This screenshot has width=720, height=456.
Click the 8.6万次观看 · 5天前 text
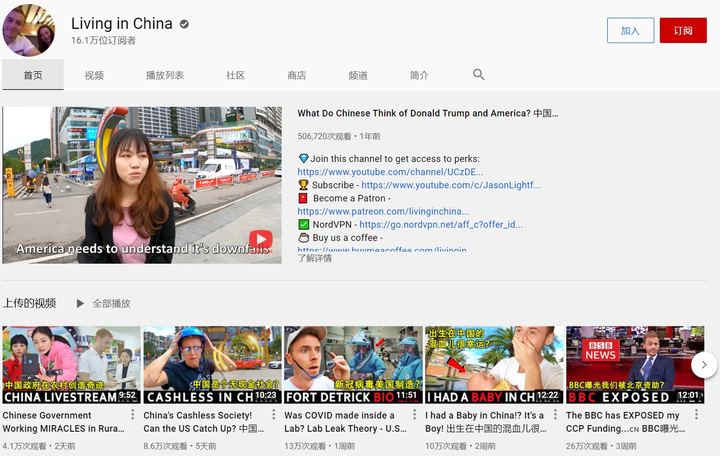point(180,446)
